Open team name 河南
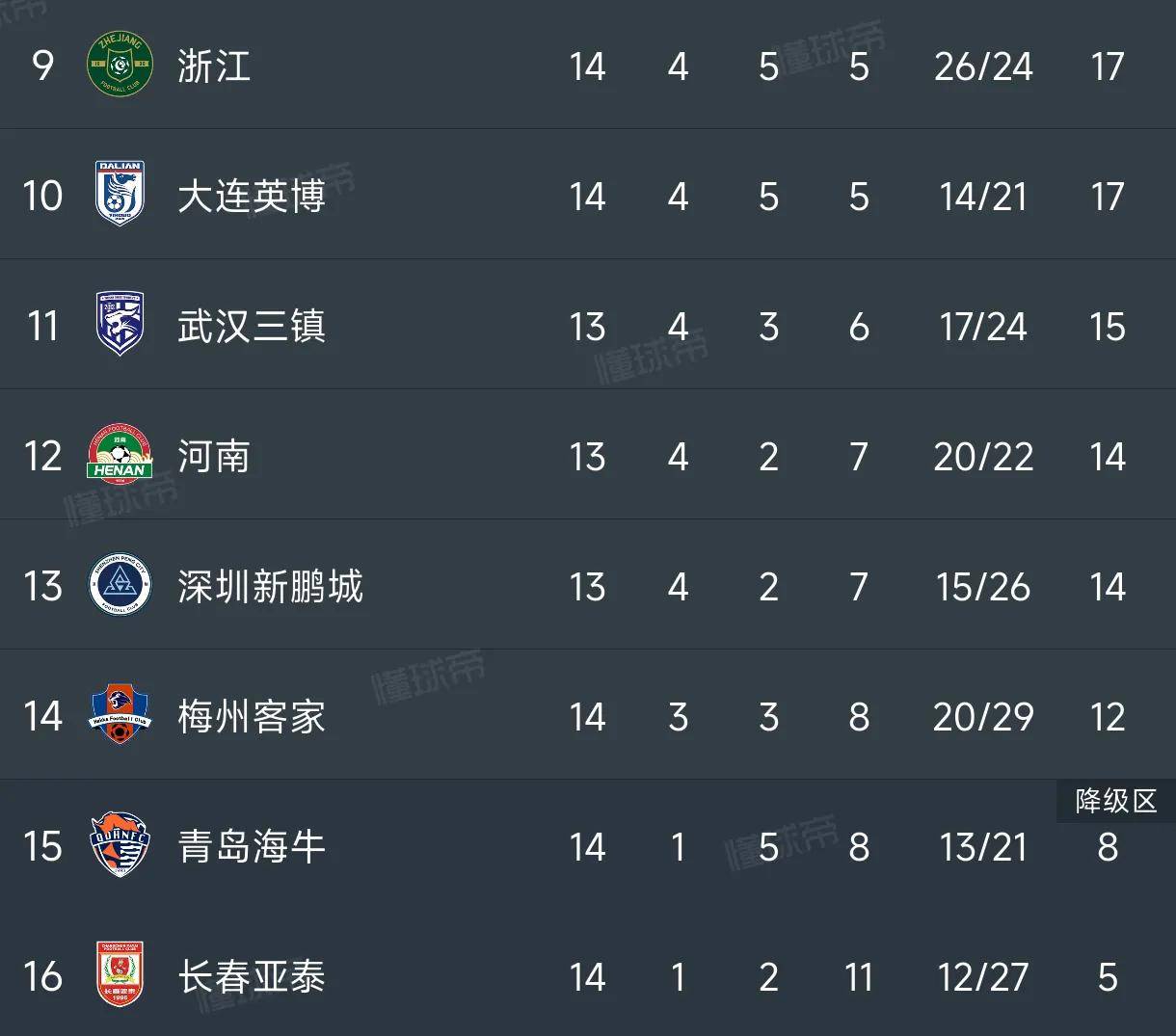The height and width of the screenshot is (1036, 1176). pos(214,457)
